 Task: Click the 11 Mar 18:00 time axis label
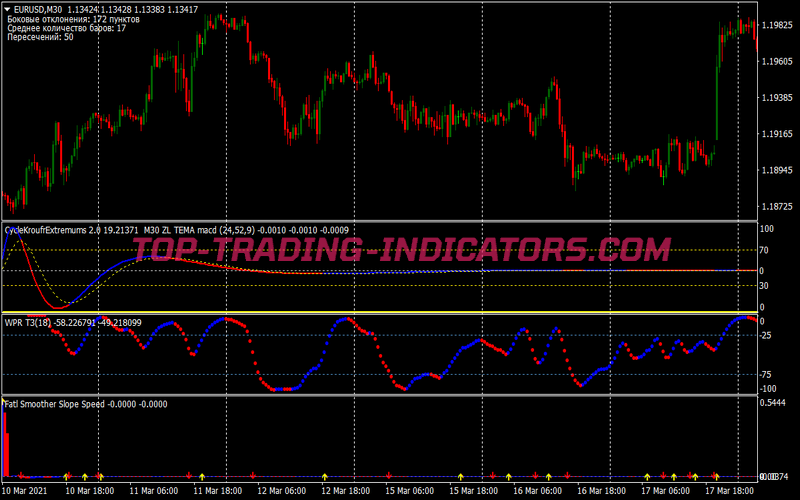[x=217, y=490]
